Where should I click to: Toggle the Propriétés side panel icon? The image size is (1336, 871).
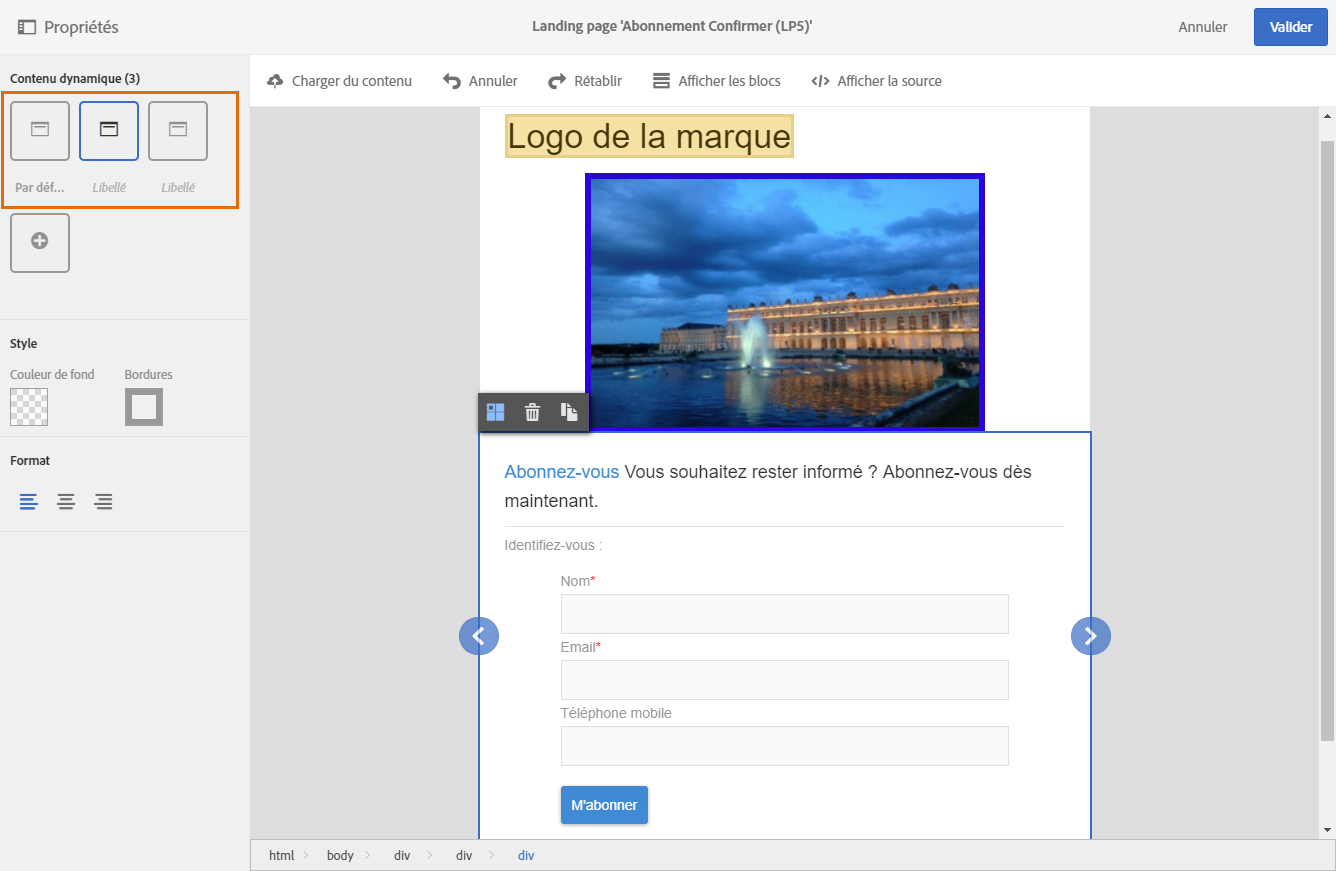click(27, 27)
